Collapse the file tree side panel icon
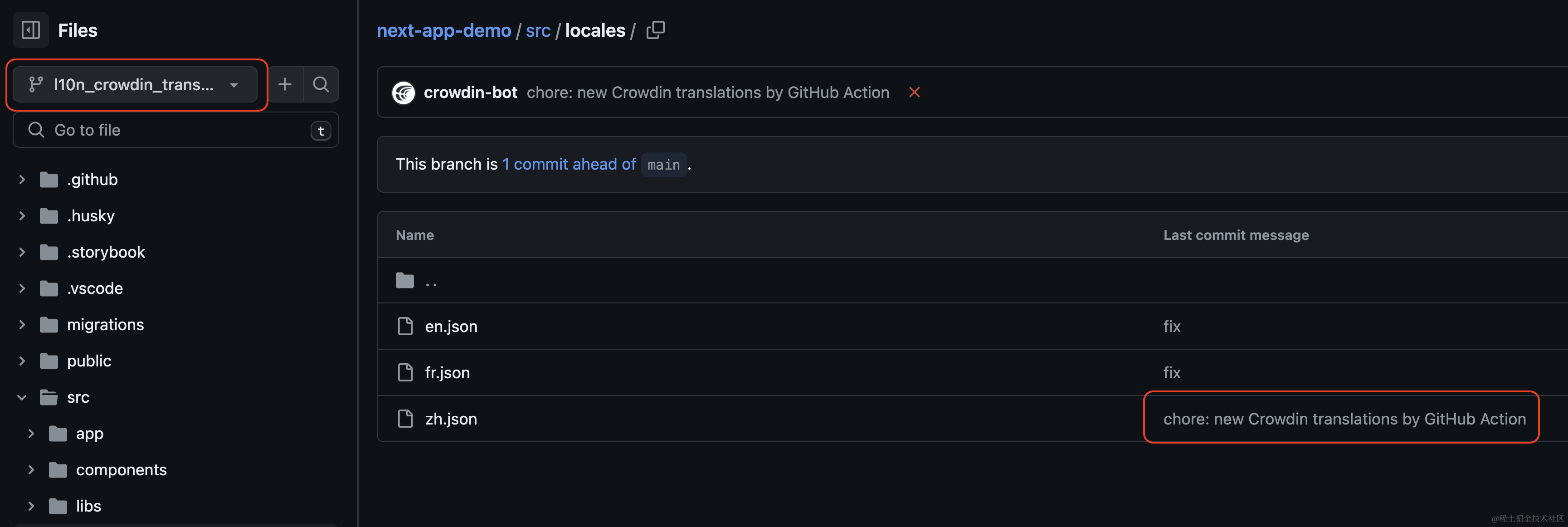The height and width of the screenshot is (527, 1568). pos(30,30)
